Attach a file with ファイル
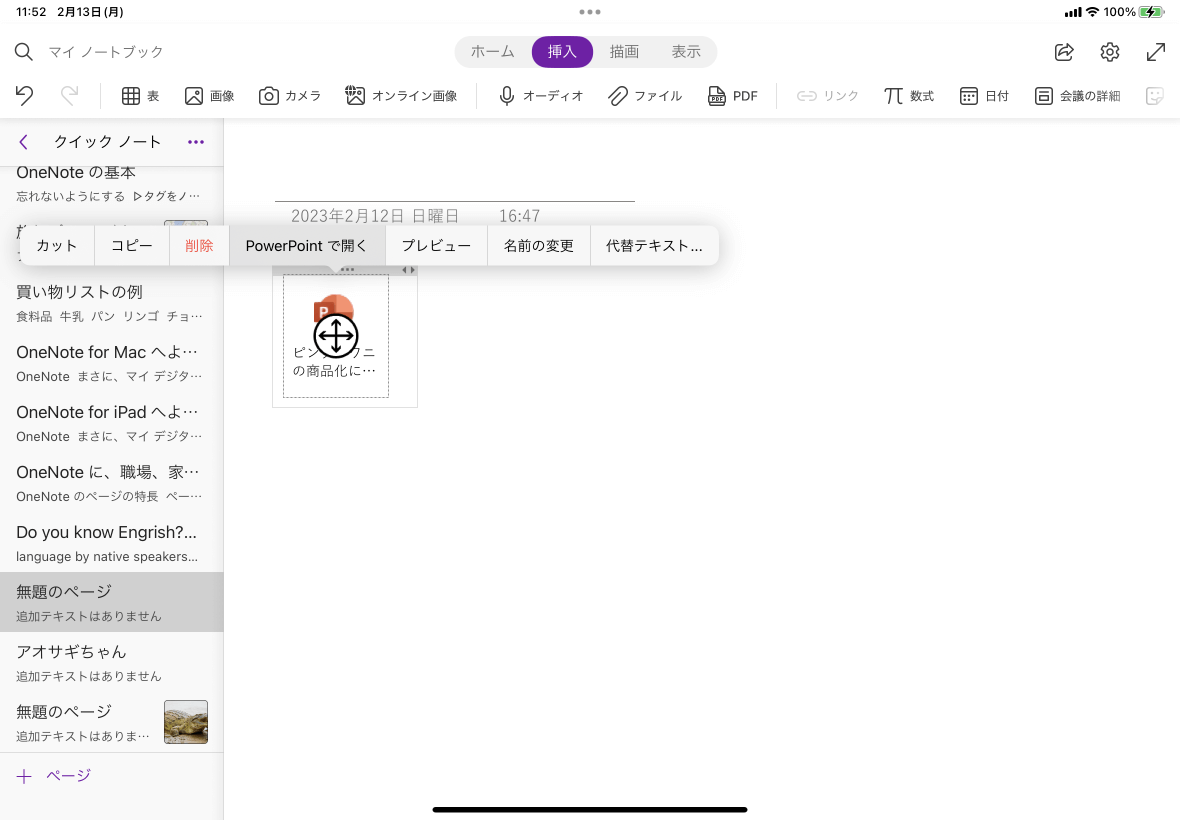1180x820 pixels. (645, 96)
